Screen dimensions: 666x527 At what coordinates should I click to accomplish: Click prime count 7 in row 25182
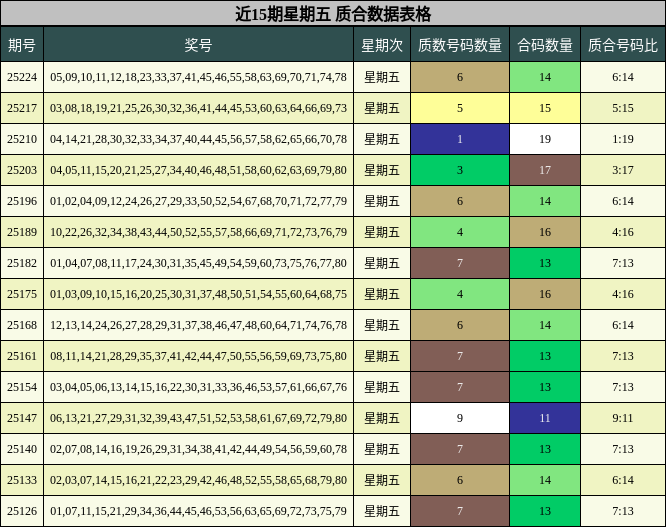pos(460,263)
